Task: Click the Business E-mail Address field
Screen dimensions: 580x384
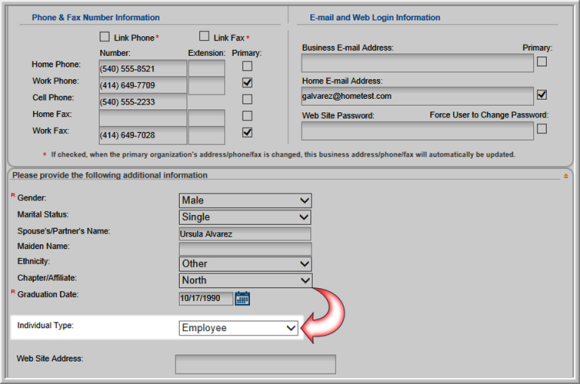Action: click(417, 63)
